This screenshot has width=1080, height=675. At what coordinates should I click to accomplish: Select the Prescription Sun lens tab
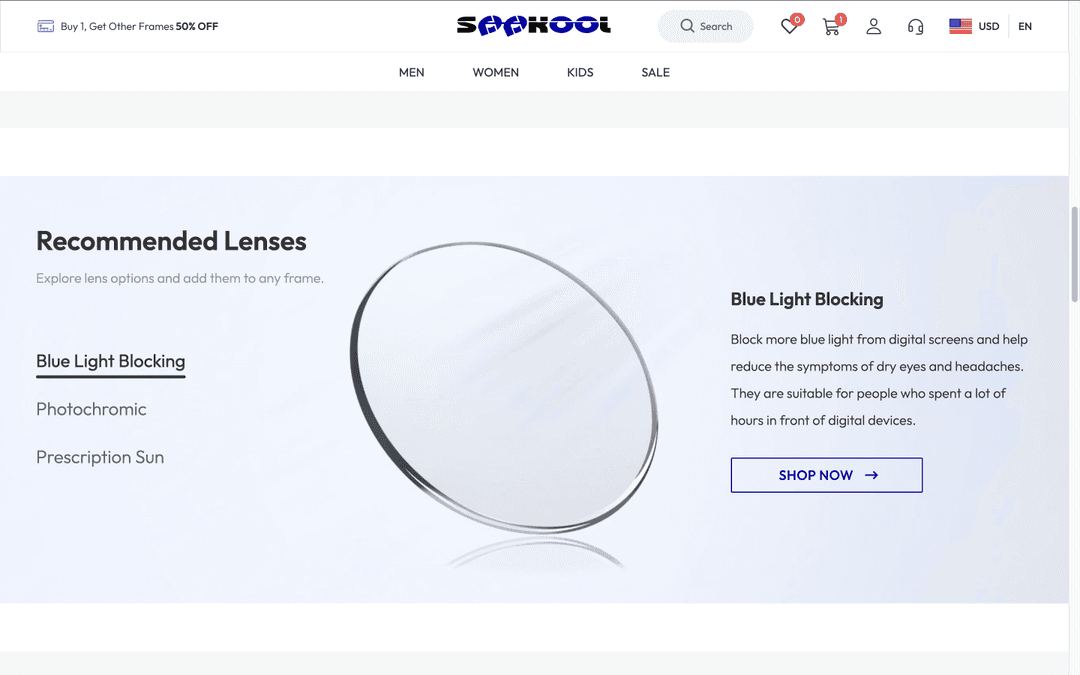tap(100, 457)
